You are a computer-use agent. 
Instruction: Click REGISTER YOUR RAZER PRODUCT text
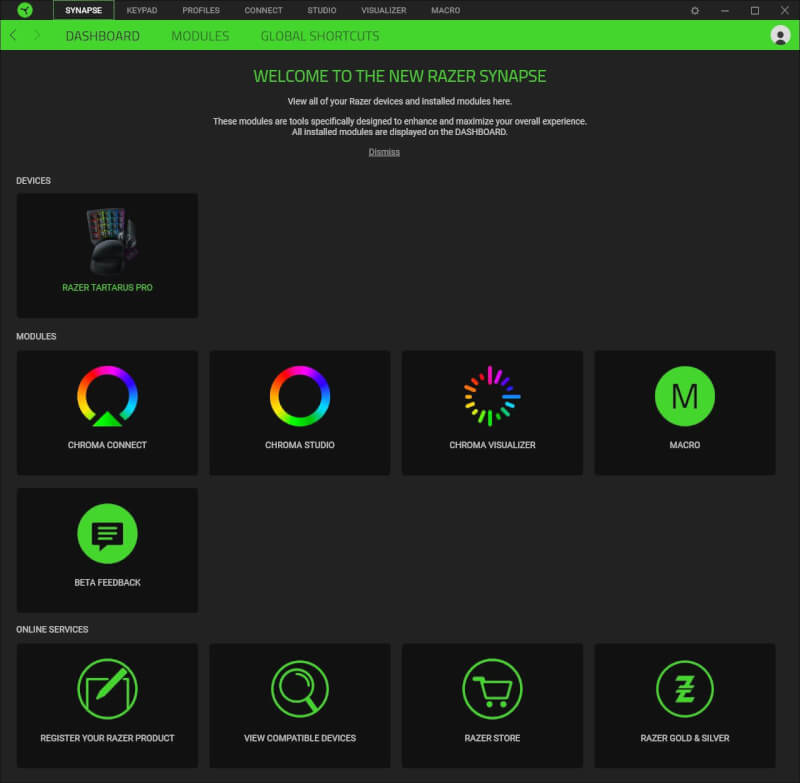[x=107, y=738]
